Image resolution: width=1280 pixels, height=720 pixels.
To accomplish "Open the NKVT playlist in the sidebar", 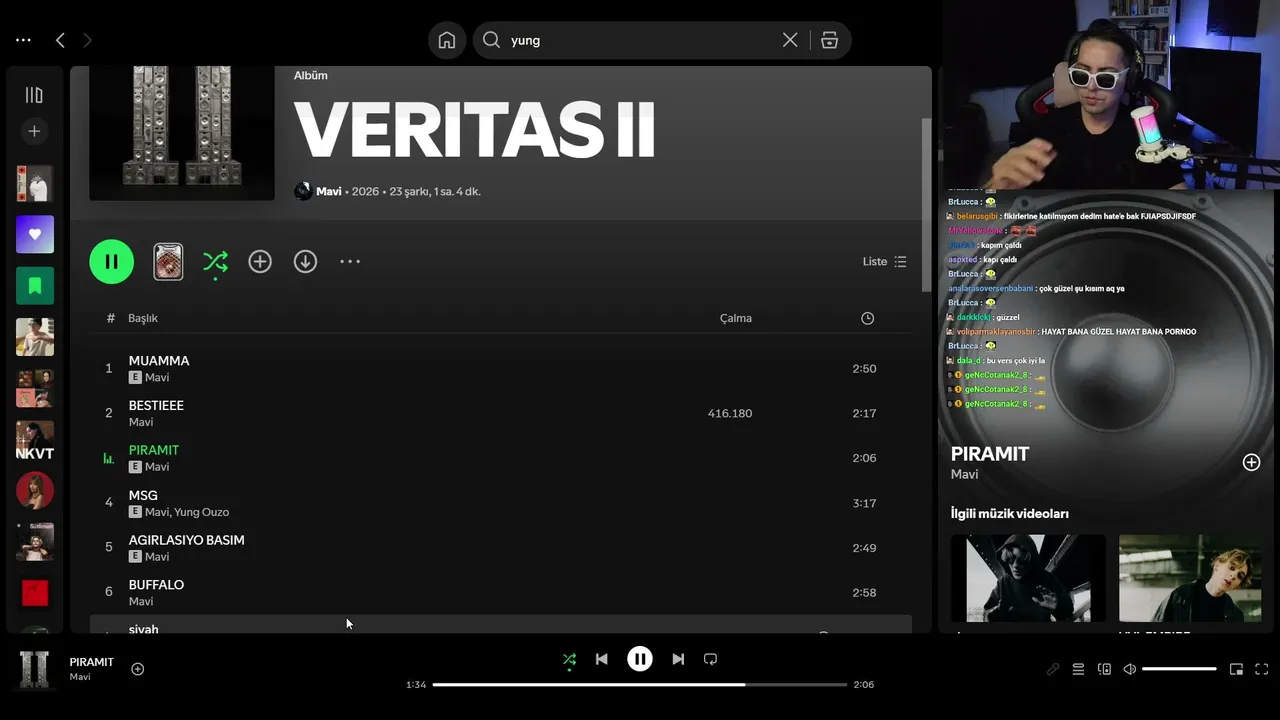I will click(35, 440).
